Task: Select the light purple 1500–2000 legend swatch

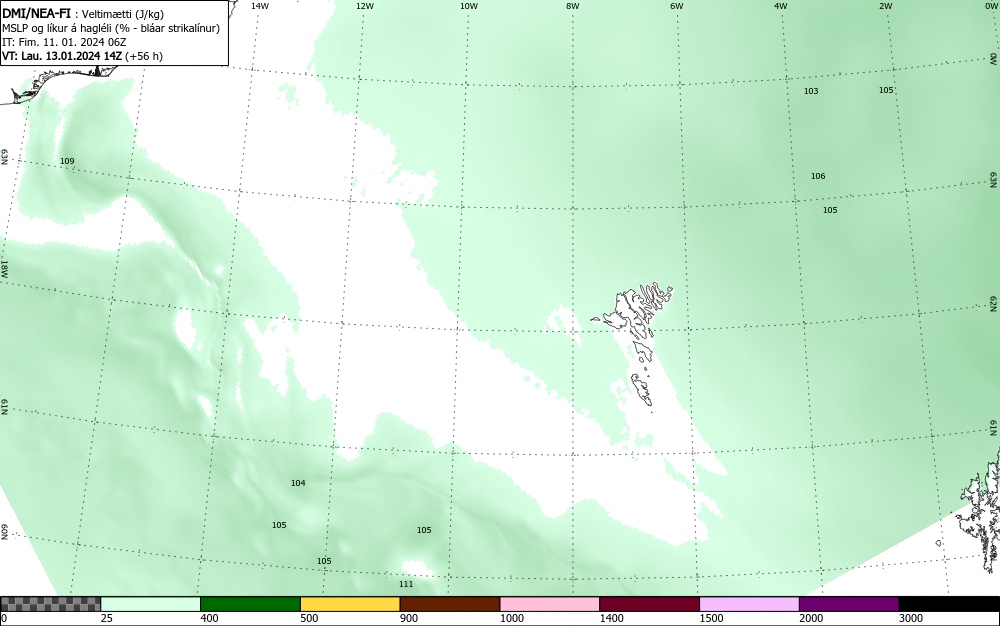Action: click(749, 604)
